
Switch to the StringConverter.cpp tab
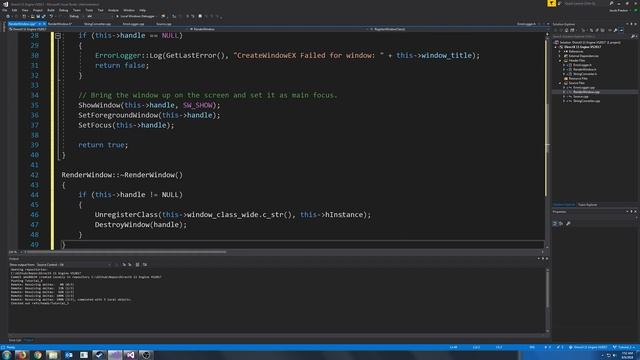(98, 24)
